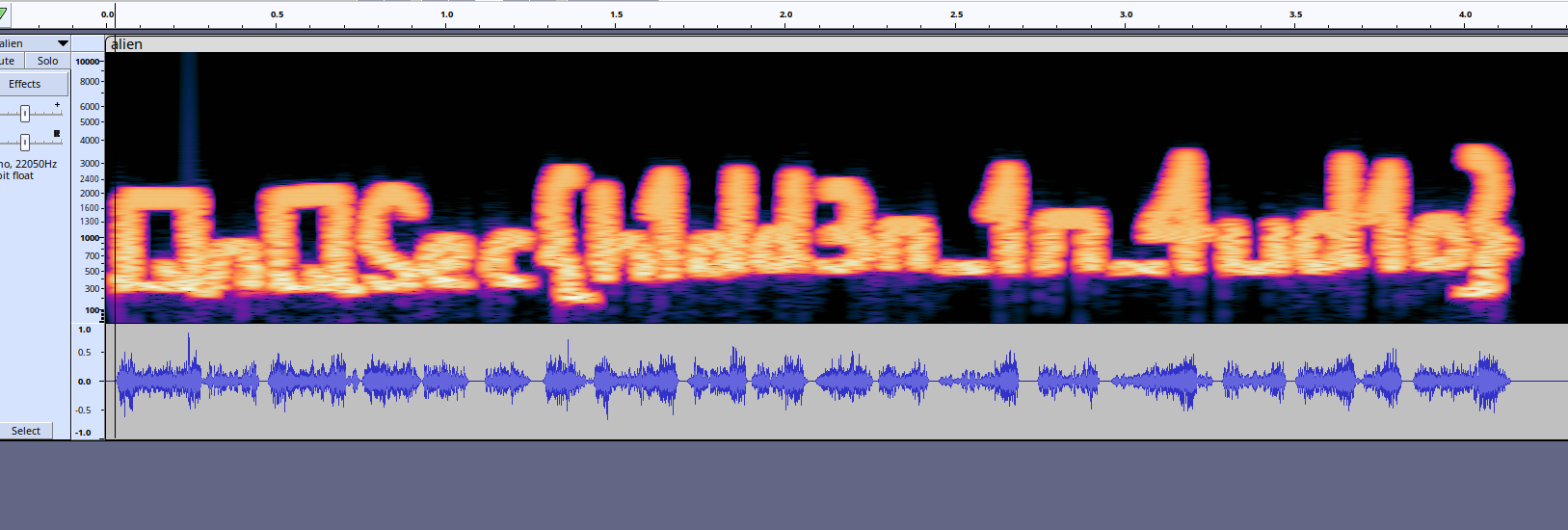Mute the alien track
This screenshot has width=1568, height=530.
coord(10,61)
